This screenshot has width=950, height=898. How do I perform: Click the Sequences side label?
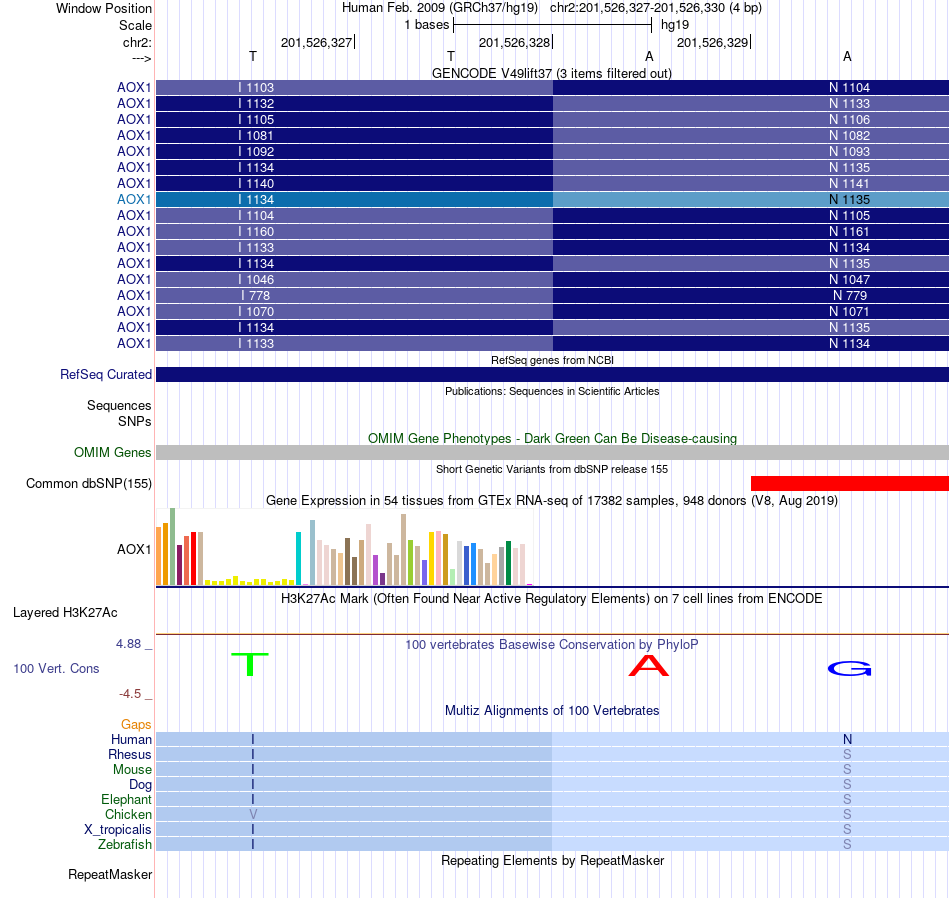(x=119, y=405)
